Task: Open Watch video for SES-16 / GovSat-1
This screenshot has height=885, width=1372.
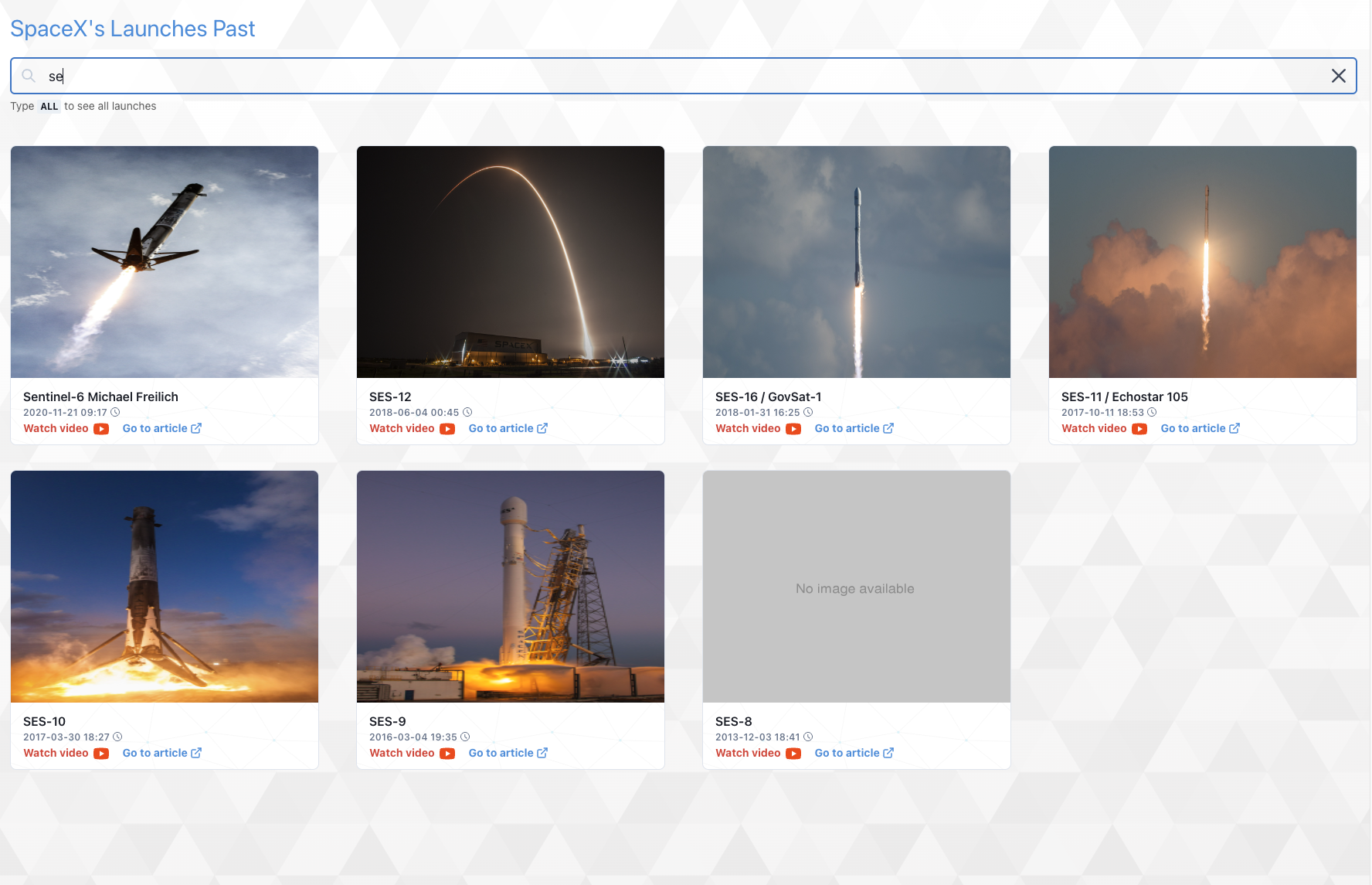Action: (x=747, y=428)
